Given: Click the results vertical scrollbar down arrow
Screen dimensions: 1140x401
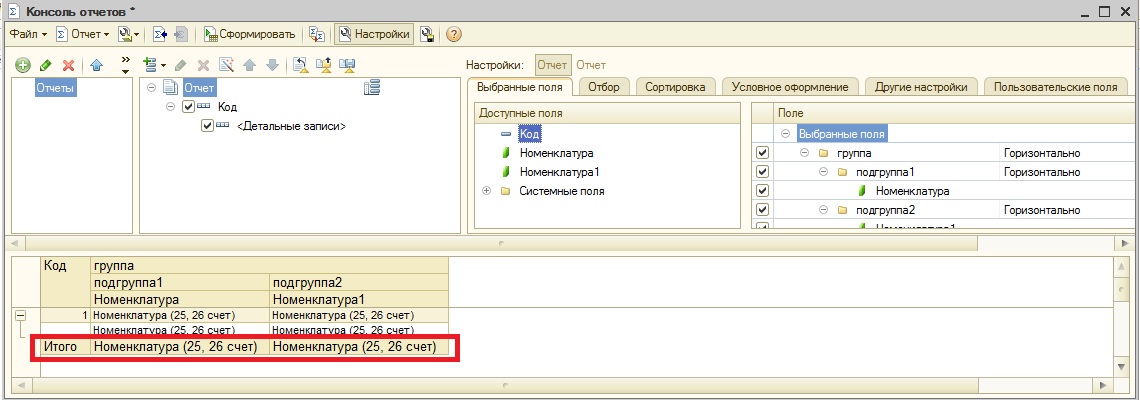Looking at the screenshot, I should 1122,367.
